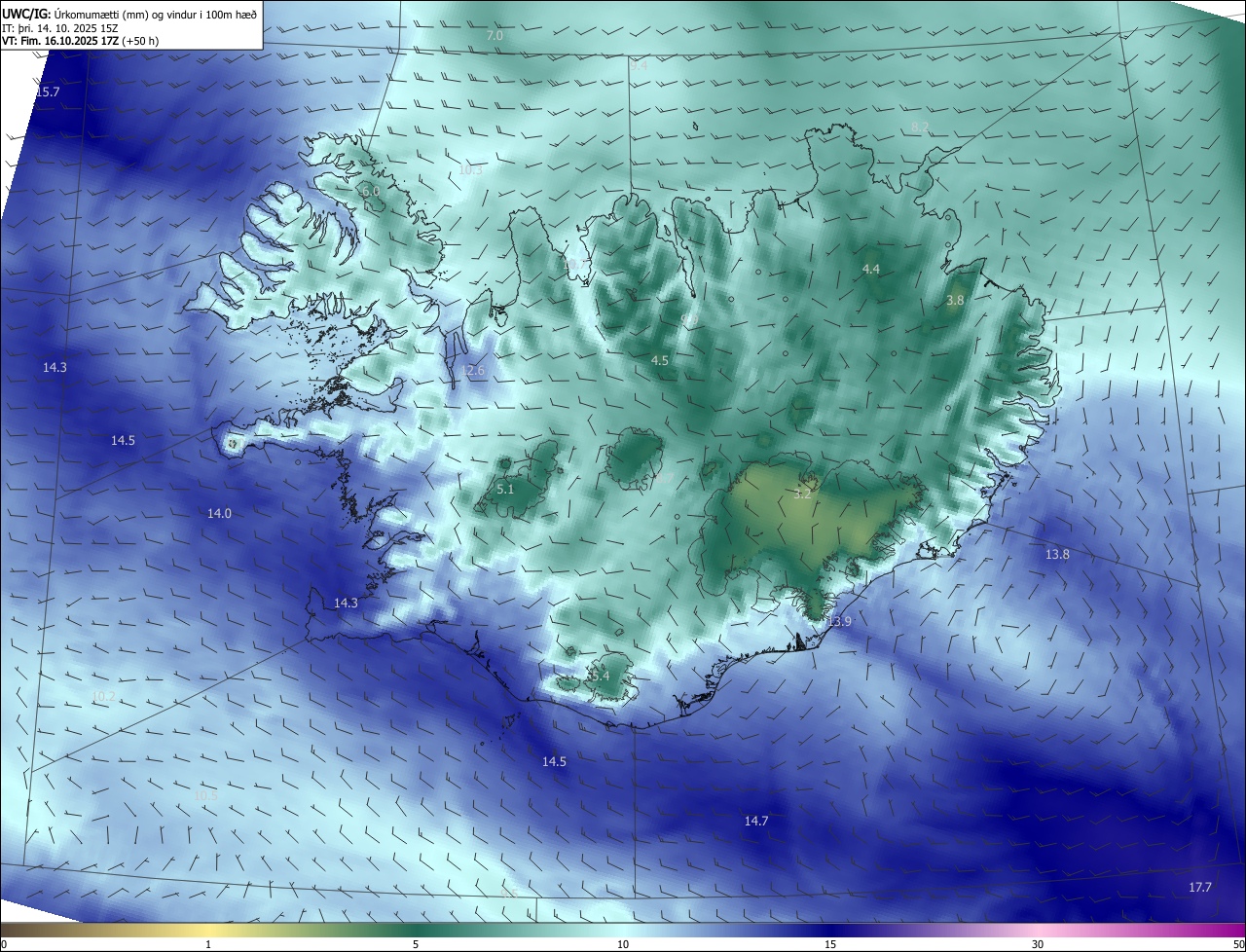Click the 0 tick on the color scale
Viewport: 1246px width, 952px height.
click(x=4, y=944)
